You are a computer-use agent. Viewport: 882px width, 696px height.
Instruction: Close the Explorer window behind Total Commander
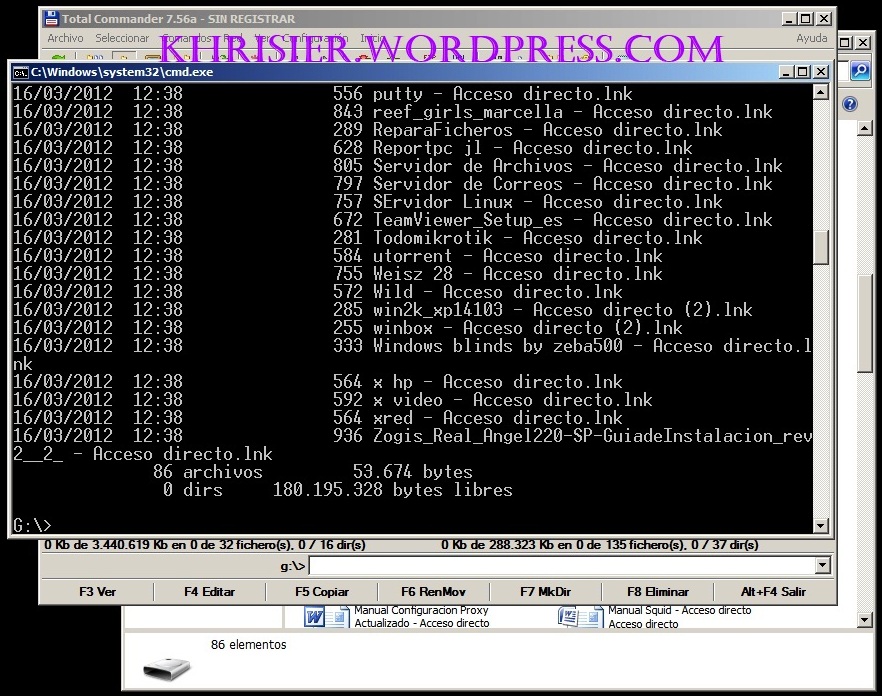(x=863, y=42)
